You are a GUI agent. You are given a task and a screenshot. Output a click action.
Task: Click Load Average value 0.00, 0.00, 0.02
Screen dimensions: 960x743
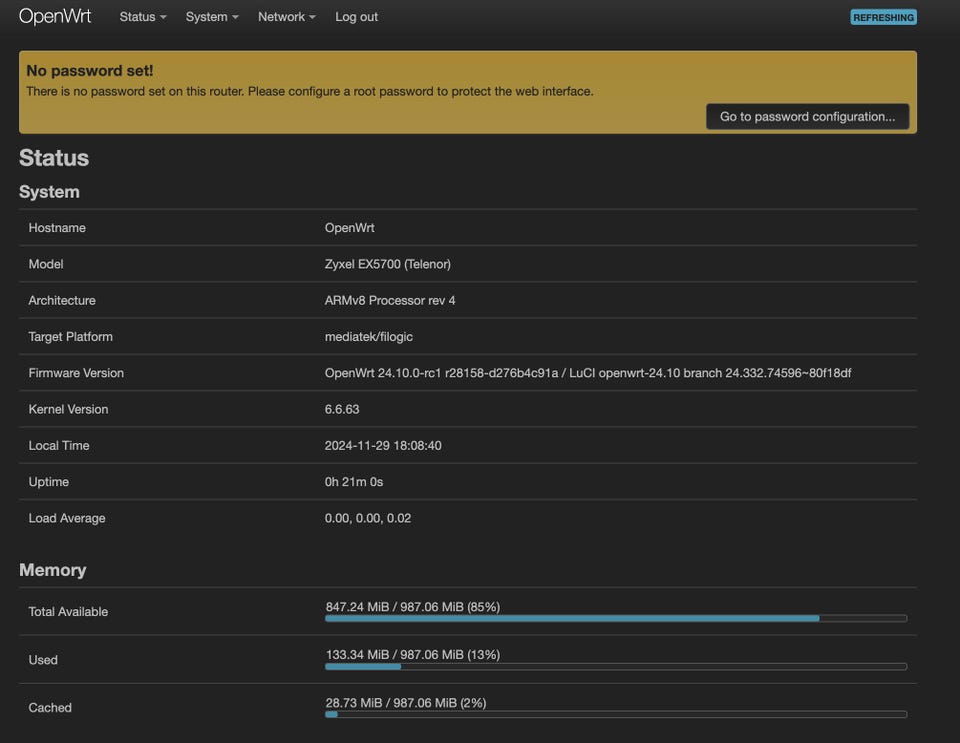(x=368, y=518)
